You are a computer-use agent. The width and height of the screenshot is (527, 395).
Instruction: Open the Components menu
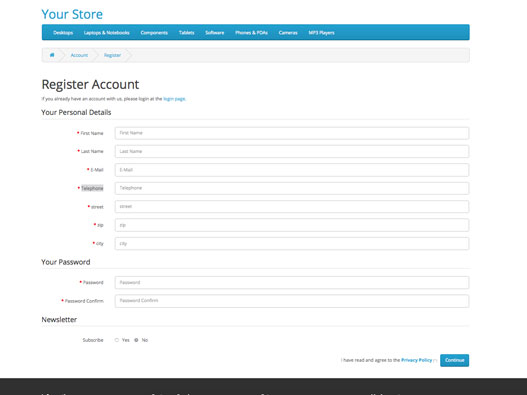(x=154, y=33)
